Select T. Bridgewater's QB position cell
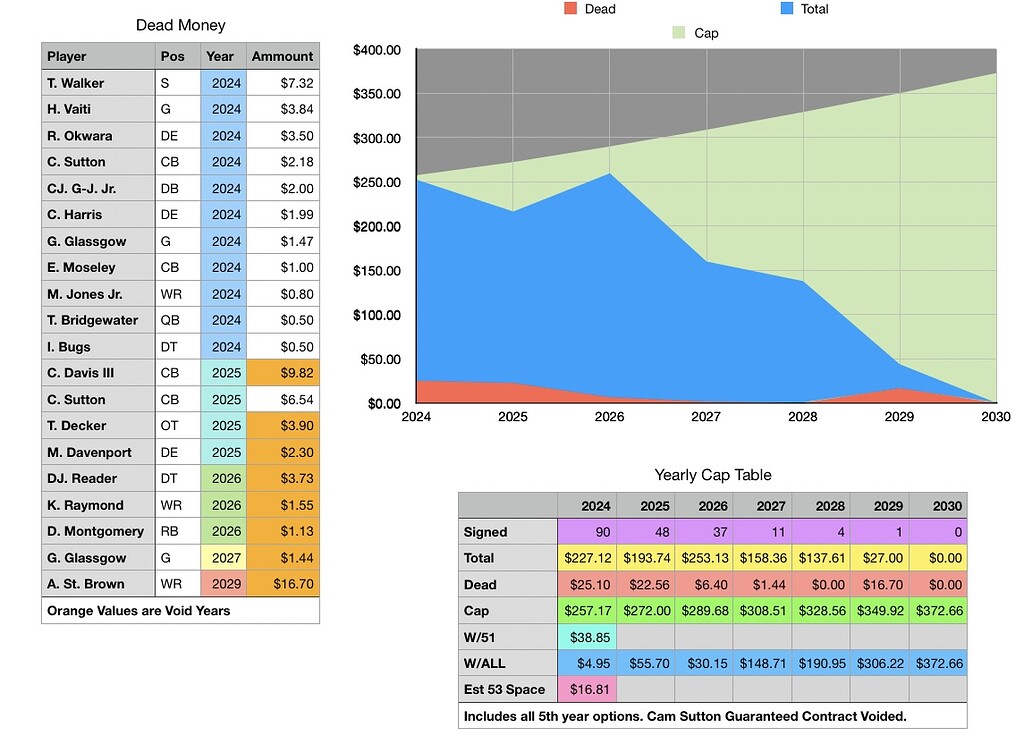 click(x=177, y=320)
